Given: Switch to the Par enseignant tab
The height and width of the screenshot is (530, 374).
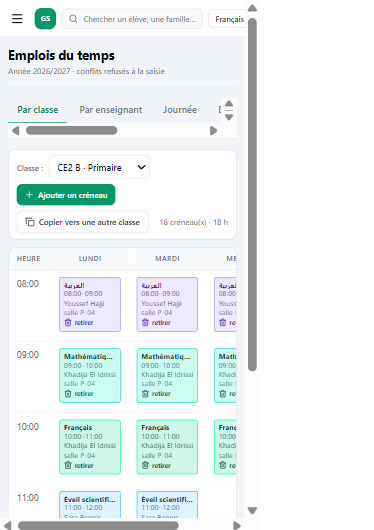Looking at the screenshot, I should (x=111, y=110).
